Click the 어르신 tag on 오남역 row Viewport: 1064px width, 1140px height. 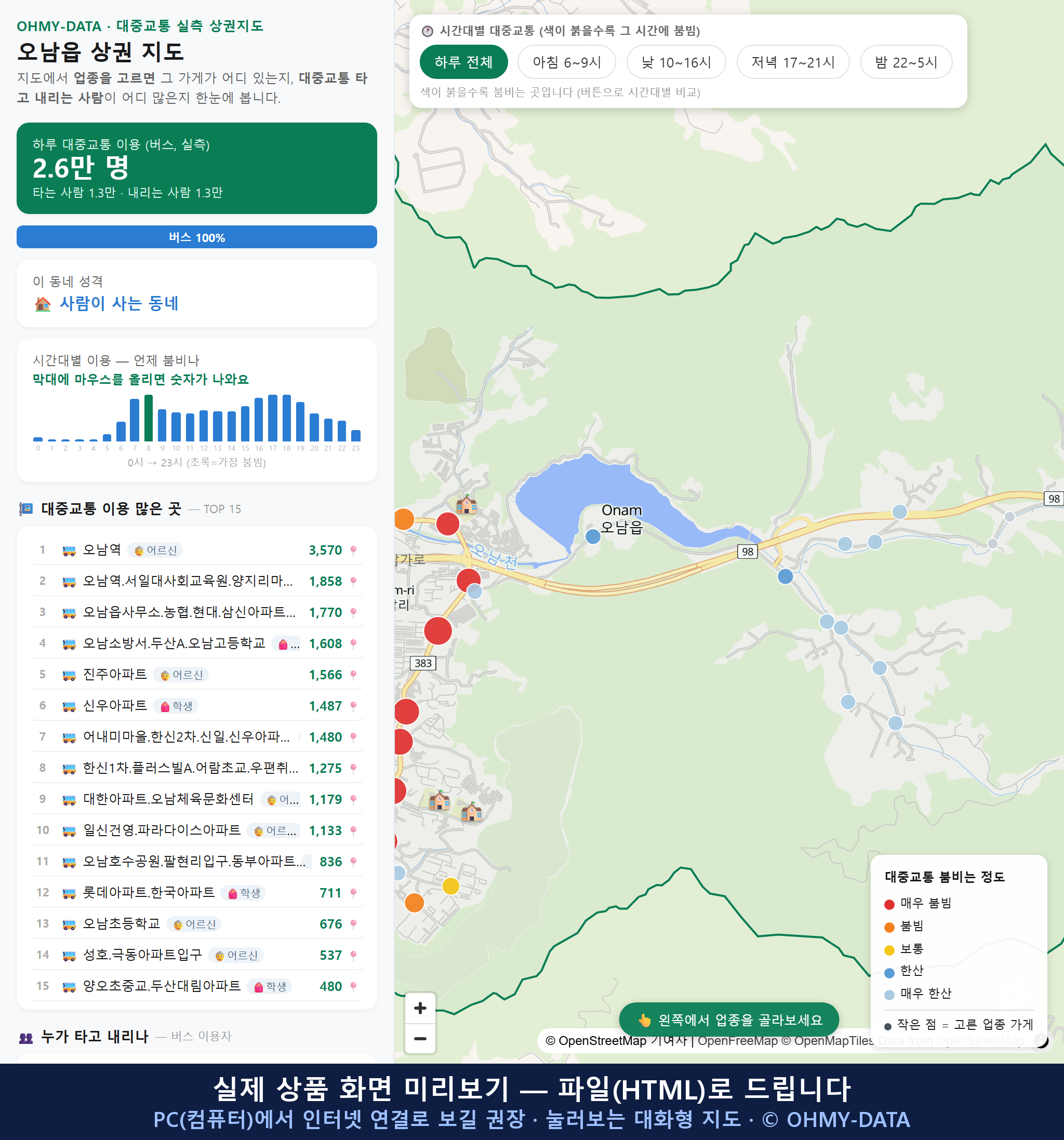point(155,550)
